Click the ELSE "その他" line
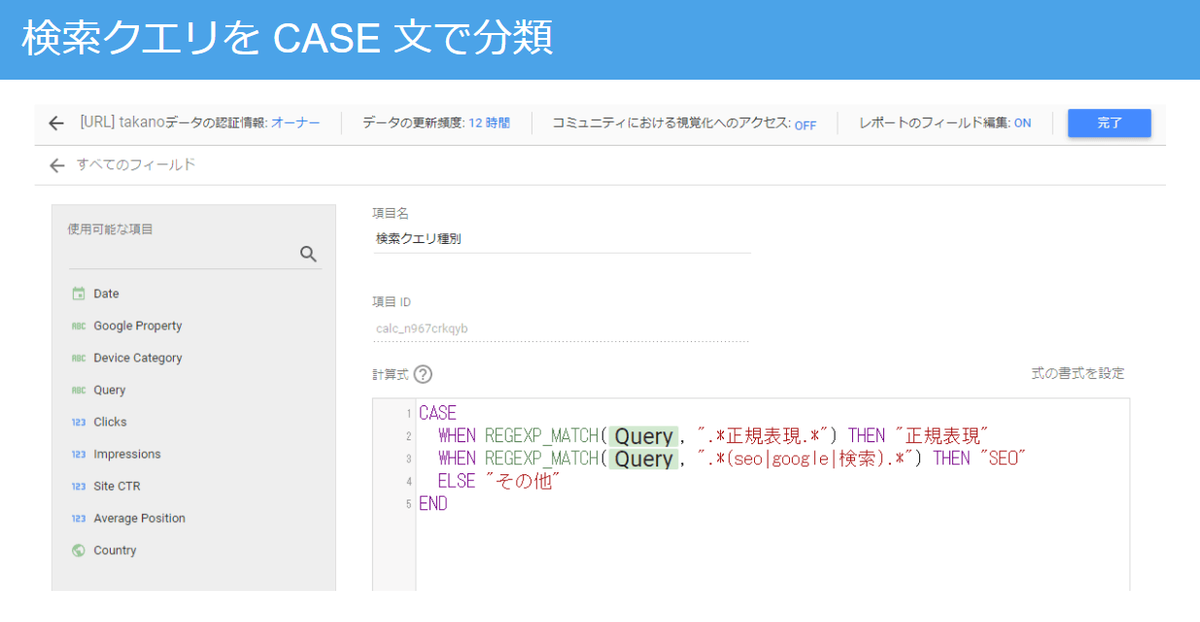The height and width of the screenshot is (622, 1200). [499, 481]
